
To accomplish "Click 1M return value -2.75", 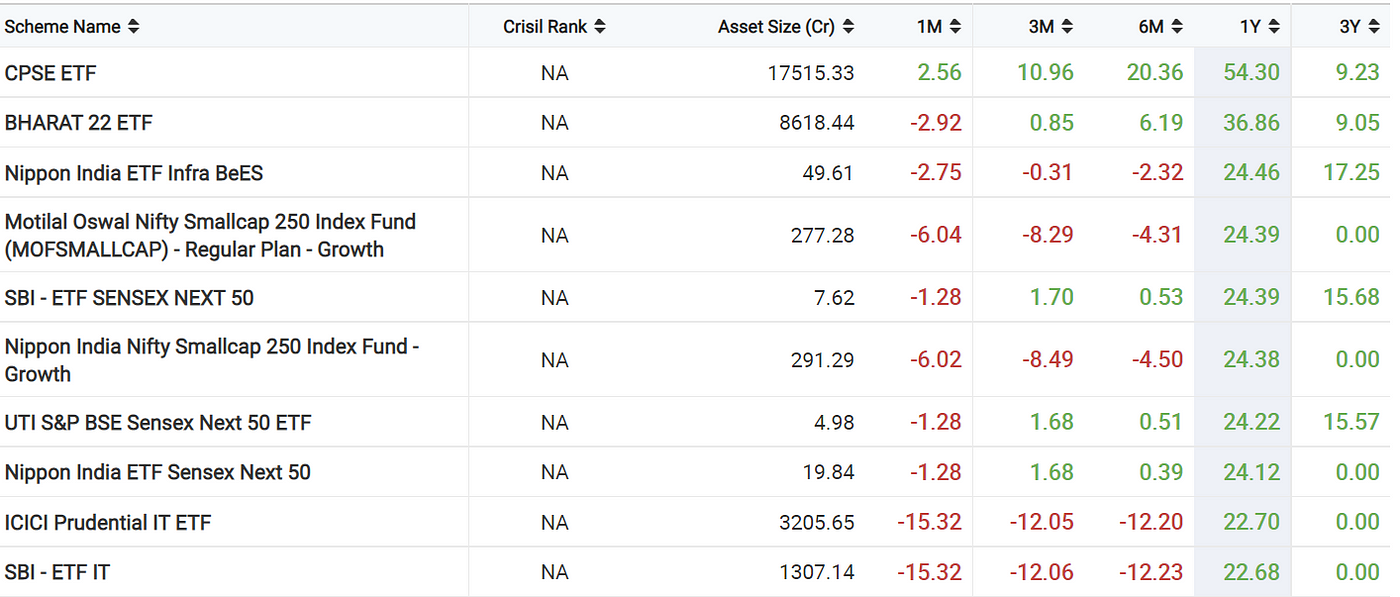I will [x=936, y=173].
